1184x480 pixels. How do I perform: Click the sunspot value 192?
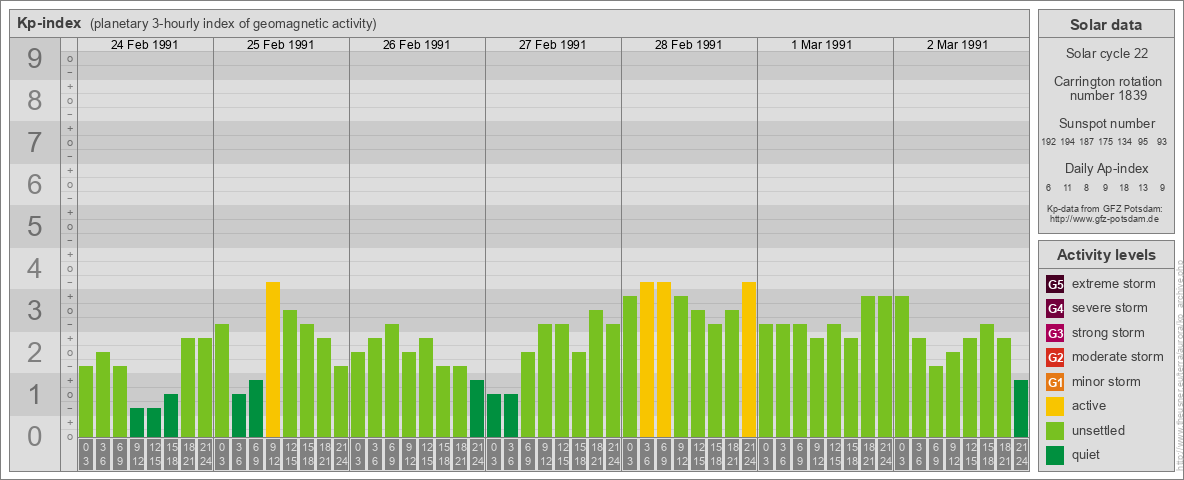click(1048, 142)
